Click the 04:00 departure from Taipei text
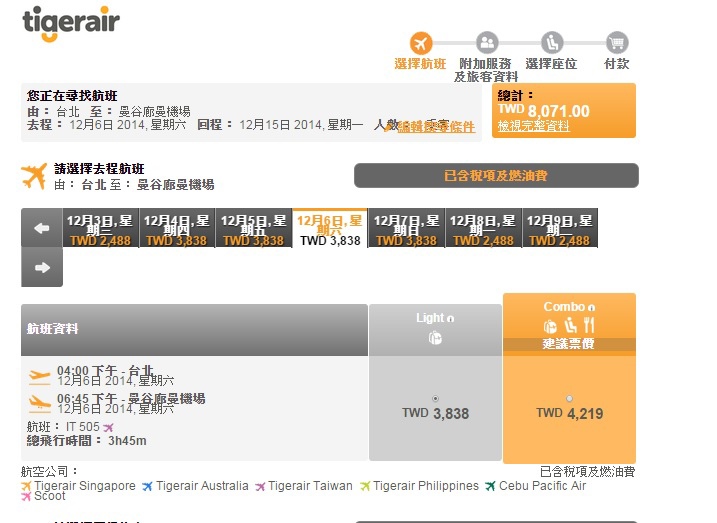 pos(105,370)
